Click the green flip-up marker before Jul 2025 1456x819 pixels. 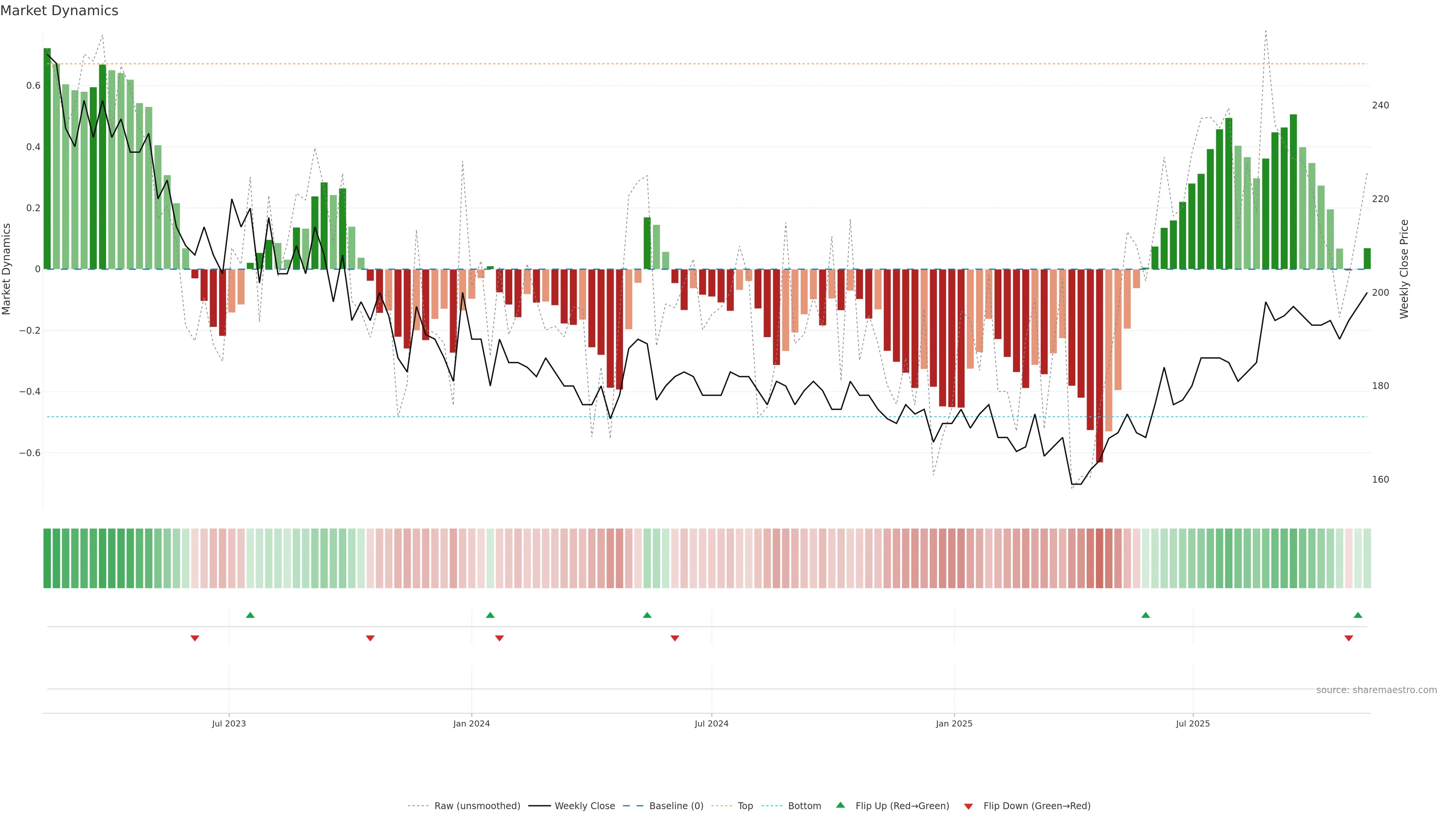[1146, 615]
